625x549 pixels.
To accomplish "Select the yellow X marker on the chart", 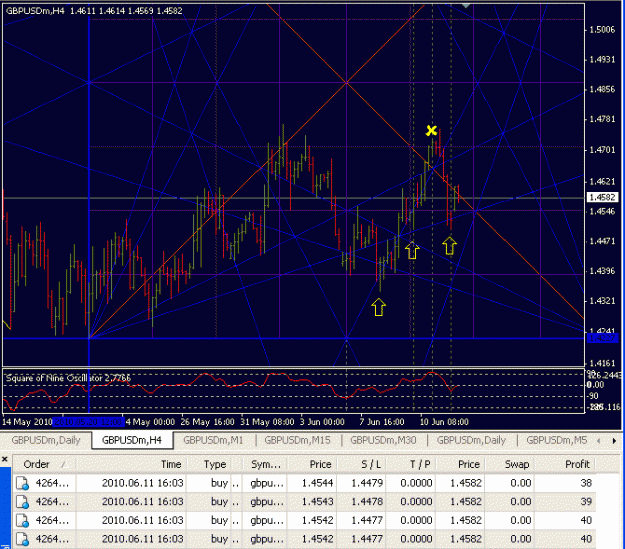I will click(431, 130).
